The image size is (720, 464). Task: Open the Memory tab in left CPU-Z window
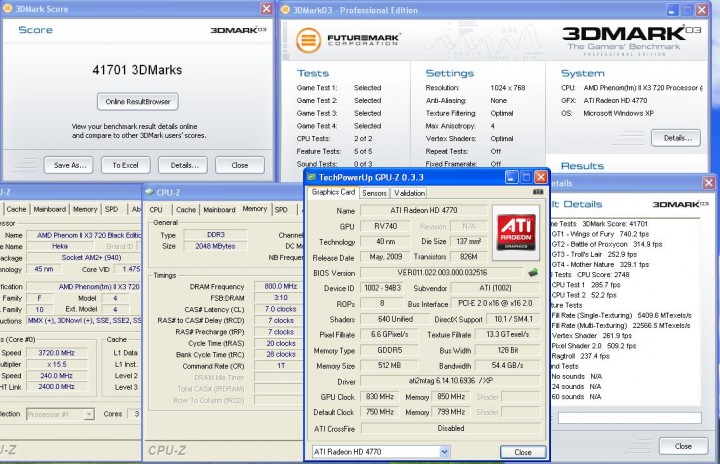click(x=85, y=209)
